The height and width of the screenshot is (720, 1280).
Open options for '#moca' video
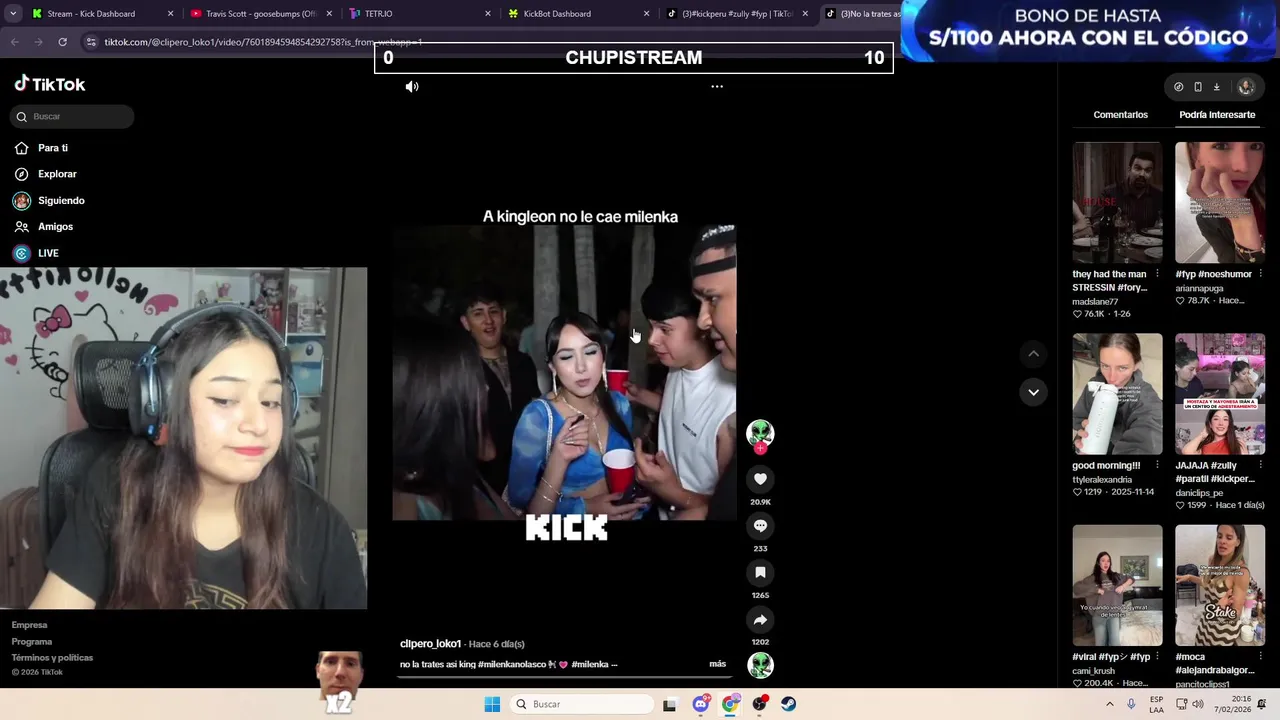tap(1260, 657)
